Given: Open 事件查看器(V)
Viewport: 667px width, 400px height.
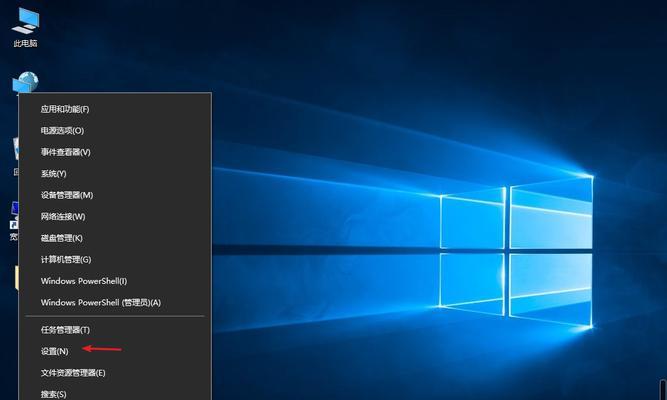Looking at the screenshot, I should (115, 152).
